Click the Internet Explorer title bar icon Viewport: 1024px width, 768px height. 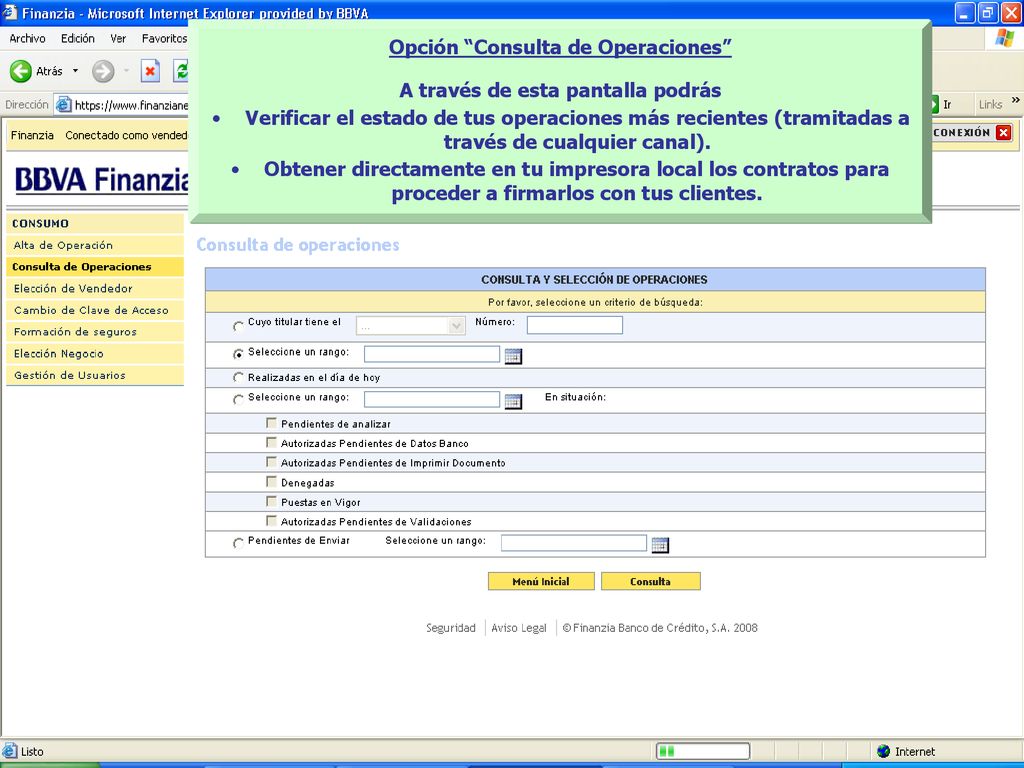coord(10,12)
